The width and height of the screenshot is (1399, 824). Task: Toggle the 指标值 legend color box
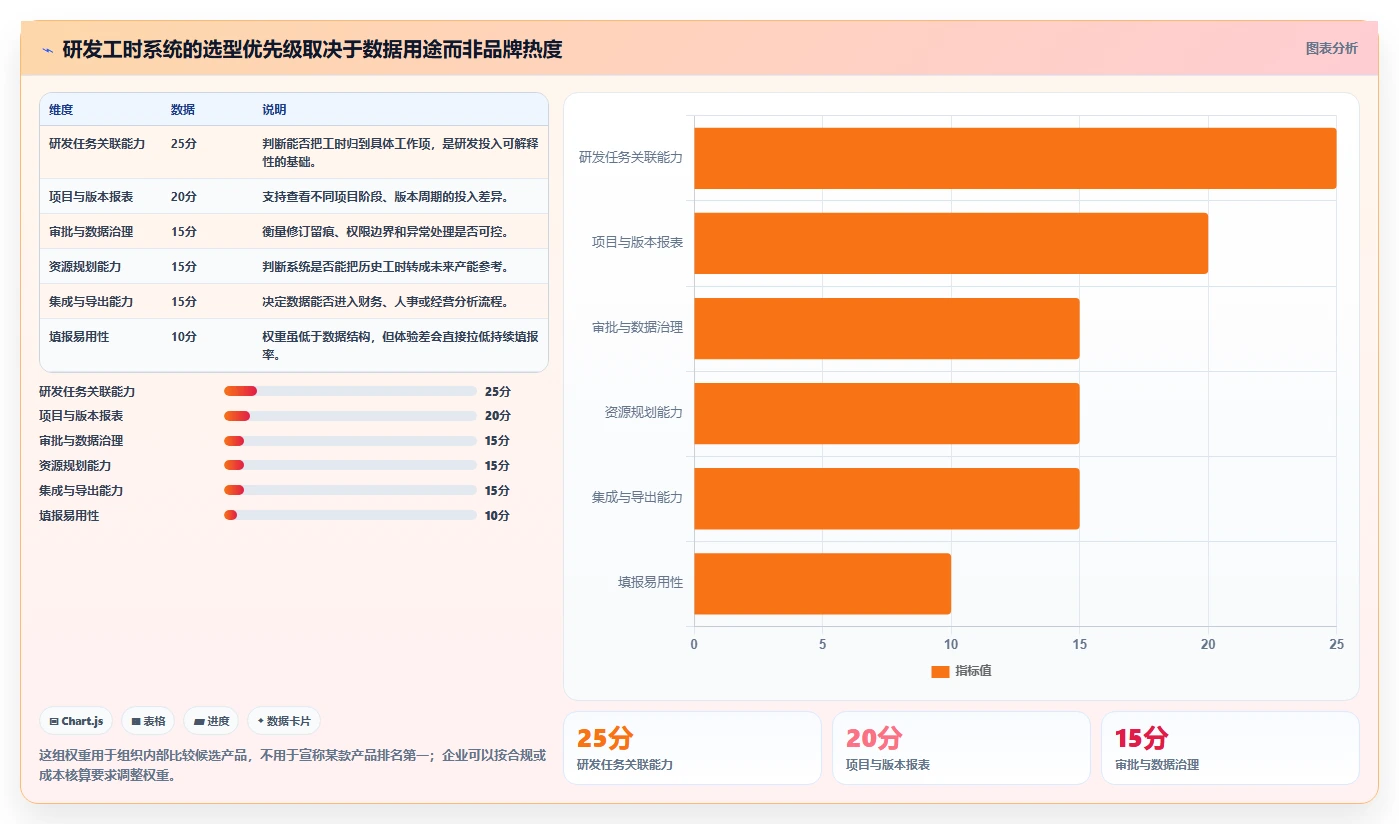coord(940,672)
